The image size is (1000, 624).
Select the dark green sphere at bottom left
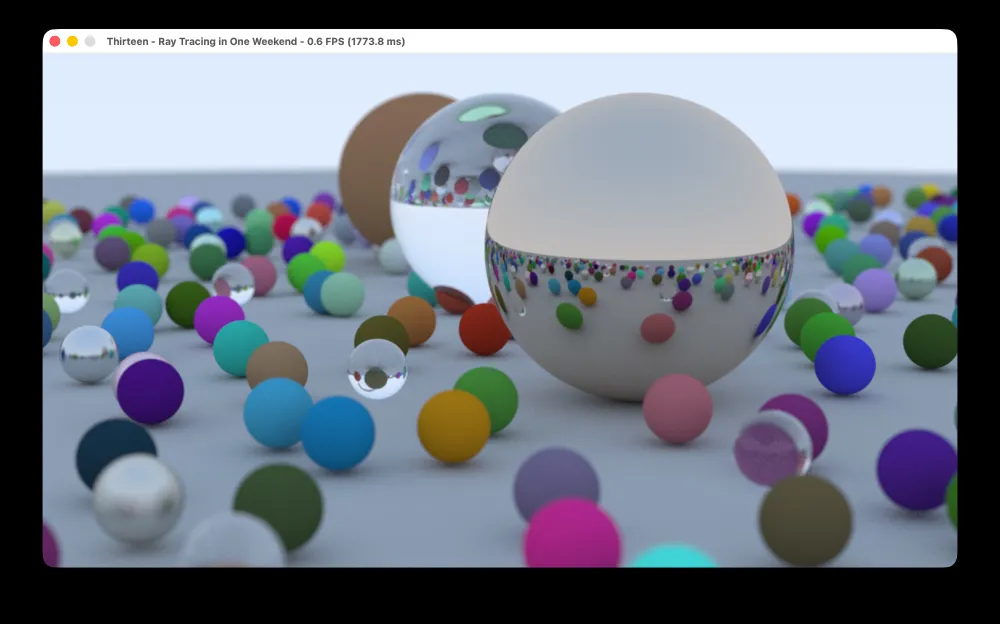click(x=278, y=505)
